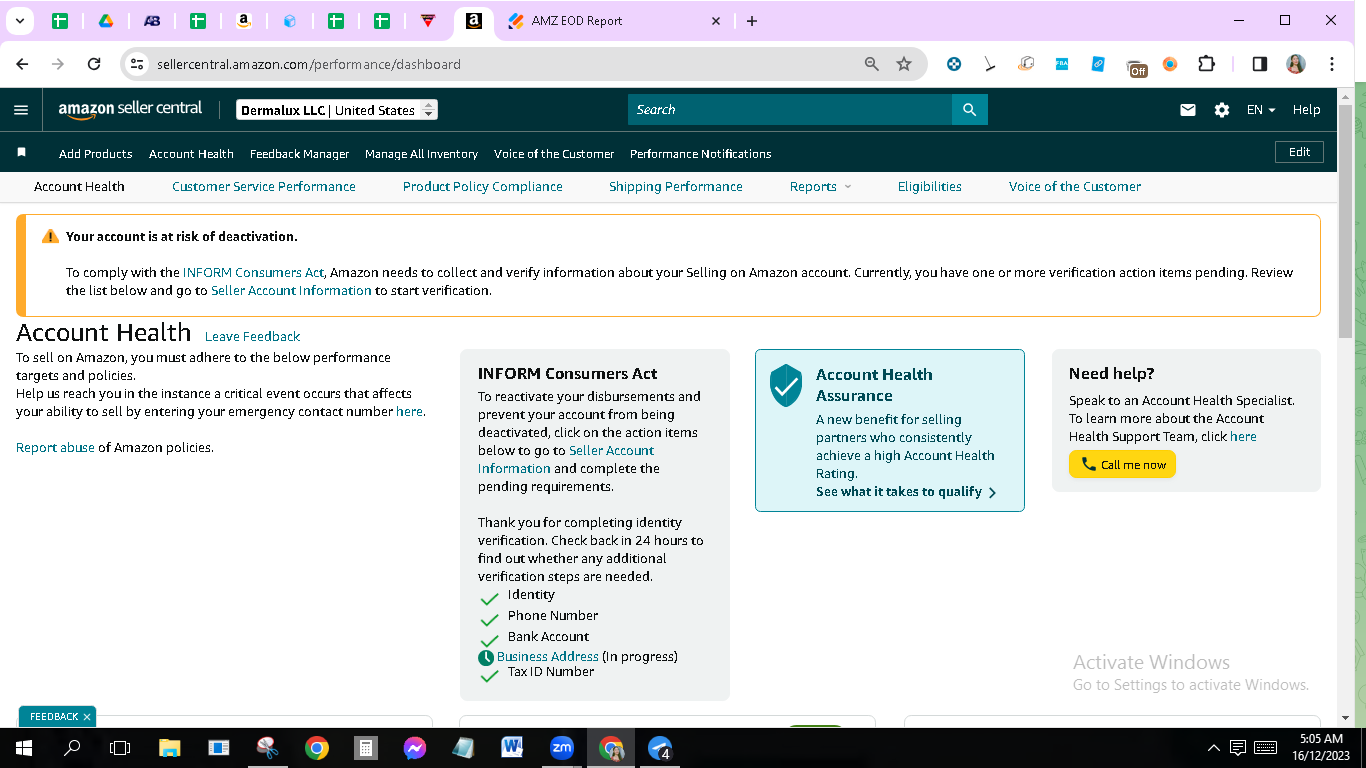The height and width of the screenshot is (768, 1366).
Task: Open the Eligibilities tab
Action: pyautogui.click(x=930, y=186)
